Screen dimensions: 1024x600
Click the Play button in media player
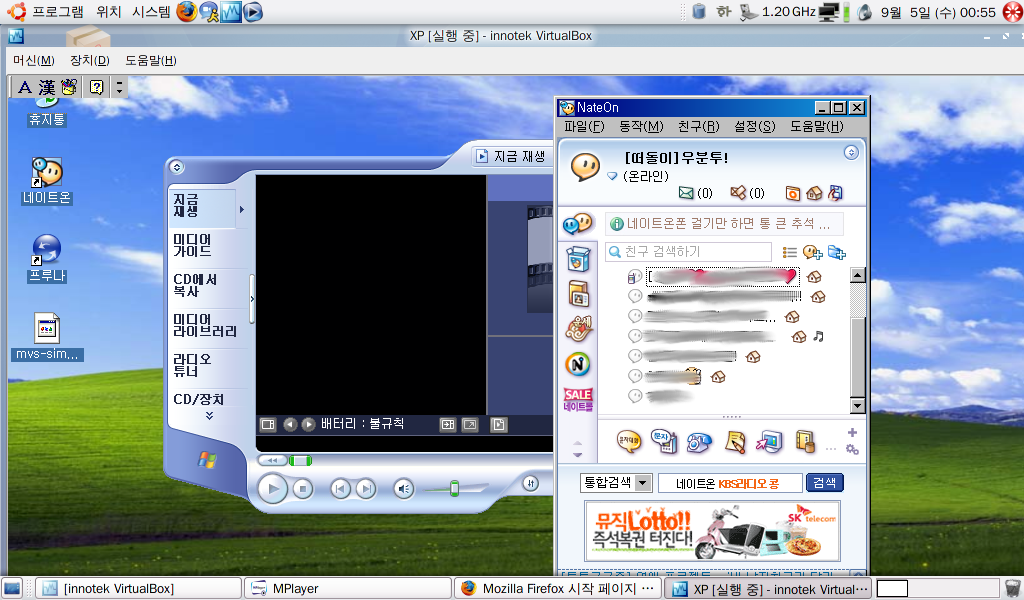coord(272,488)
